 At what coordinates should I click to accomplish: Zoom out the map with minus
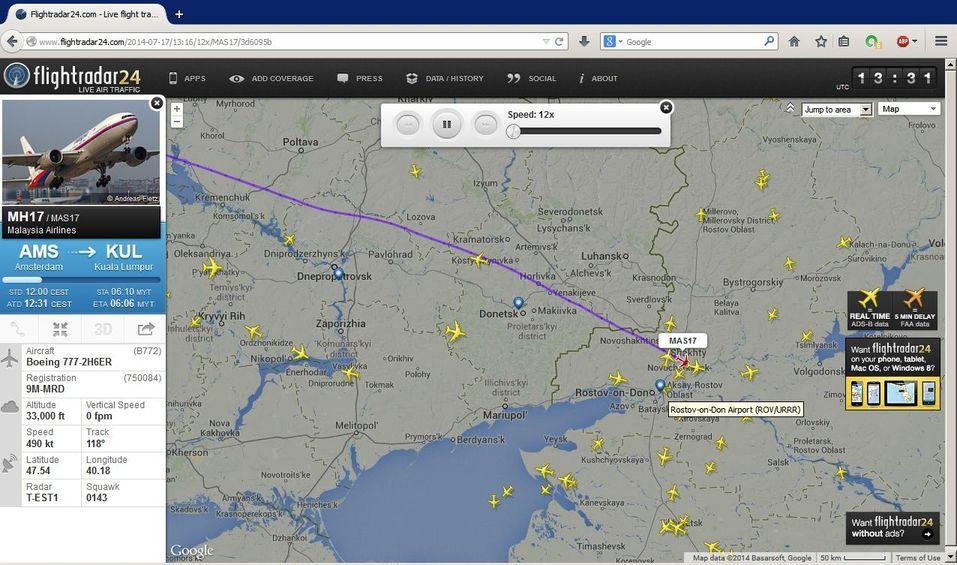[x=177, y=121]
